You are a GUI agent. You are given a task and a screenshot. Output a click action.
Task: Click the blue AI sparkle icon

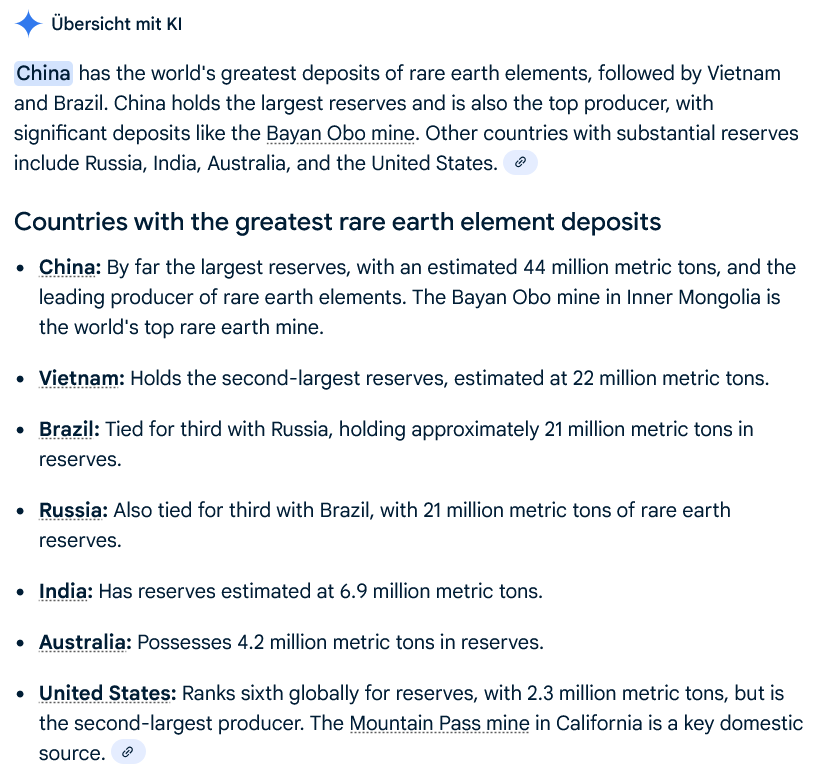click(28, 24)
